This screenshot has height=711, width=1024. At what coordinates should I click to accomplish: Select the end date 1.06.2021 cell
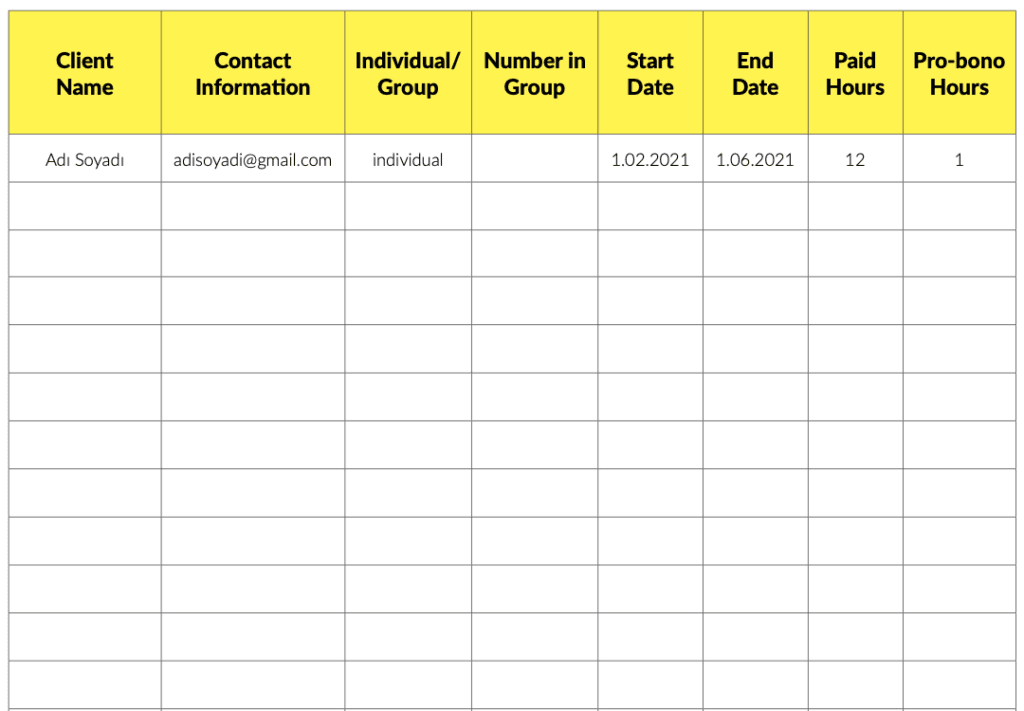755,159
